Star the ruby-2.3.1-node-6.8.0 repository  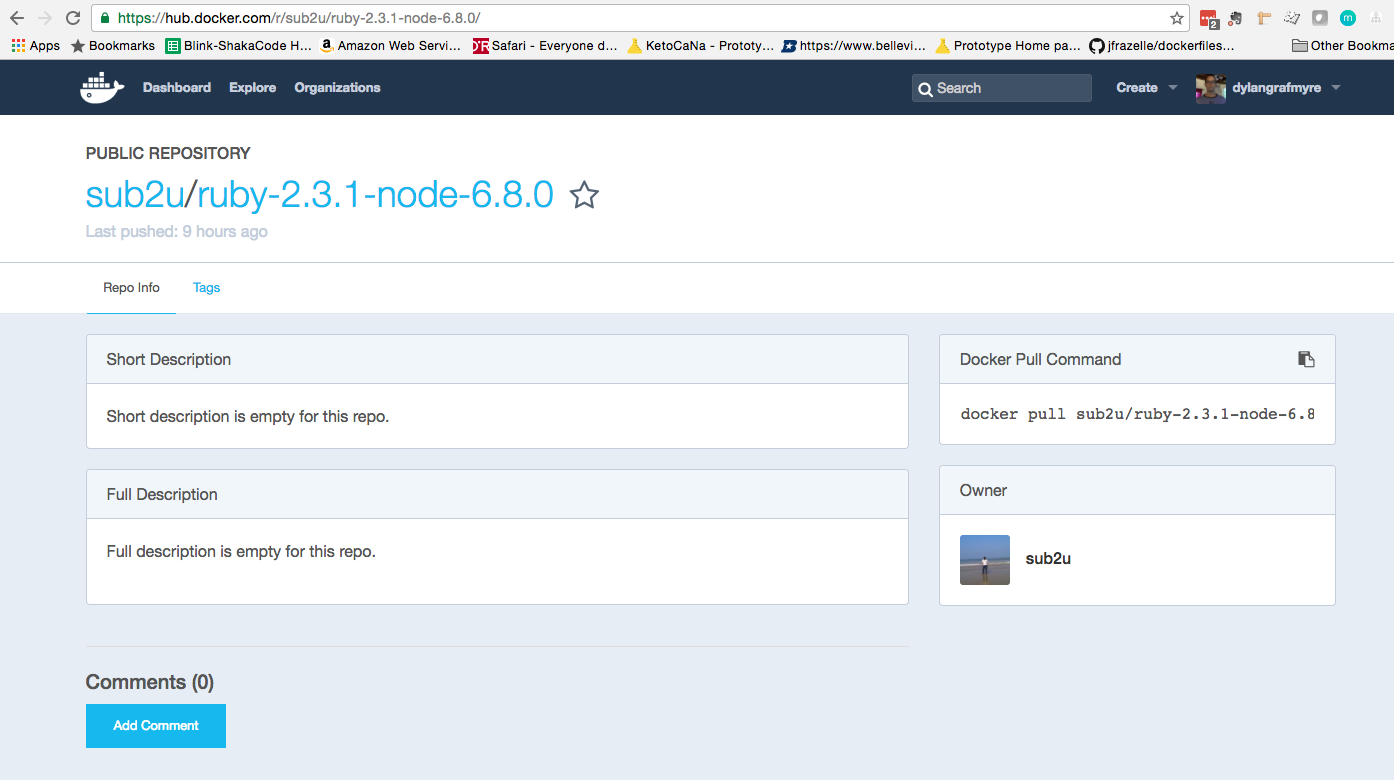point(584,196)
